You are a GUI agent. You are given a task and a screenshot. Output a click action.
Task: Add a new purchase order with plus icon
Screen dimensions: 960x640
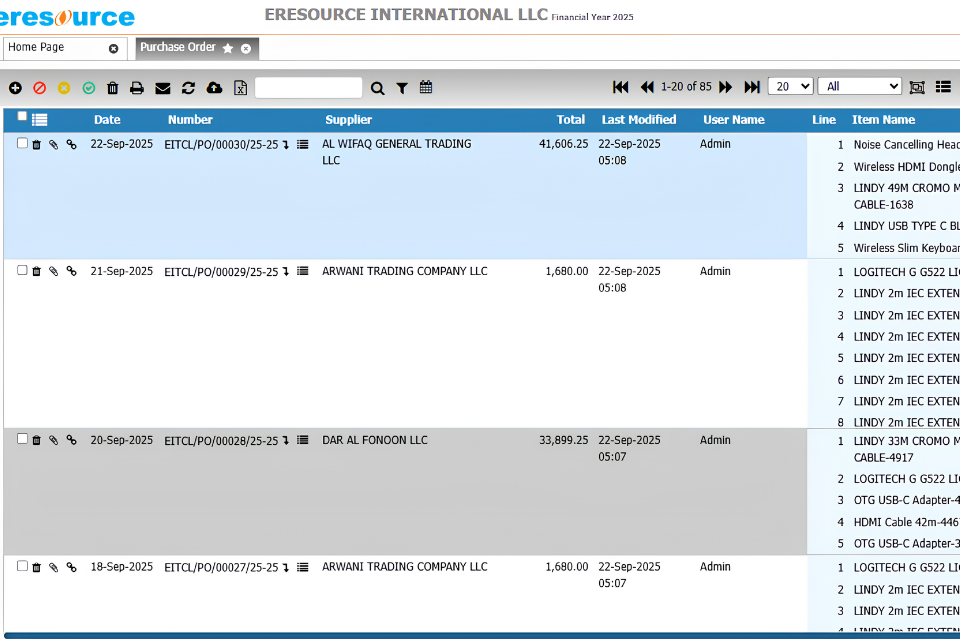tap(15, 88)
